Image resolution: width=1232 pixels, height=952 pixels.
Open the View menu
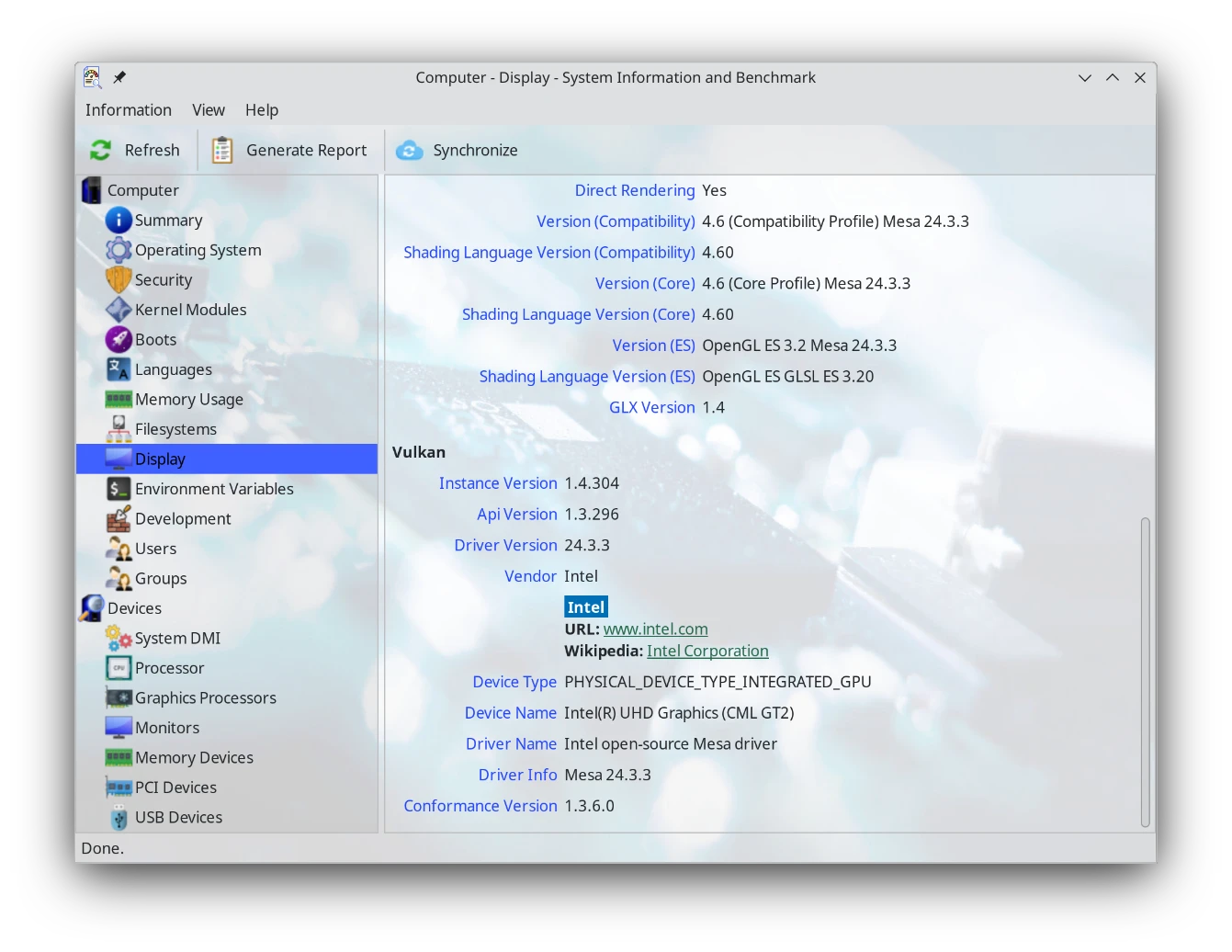pos(209,110)
